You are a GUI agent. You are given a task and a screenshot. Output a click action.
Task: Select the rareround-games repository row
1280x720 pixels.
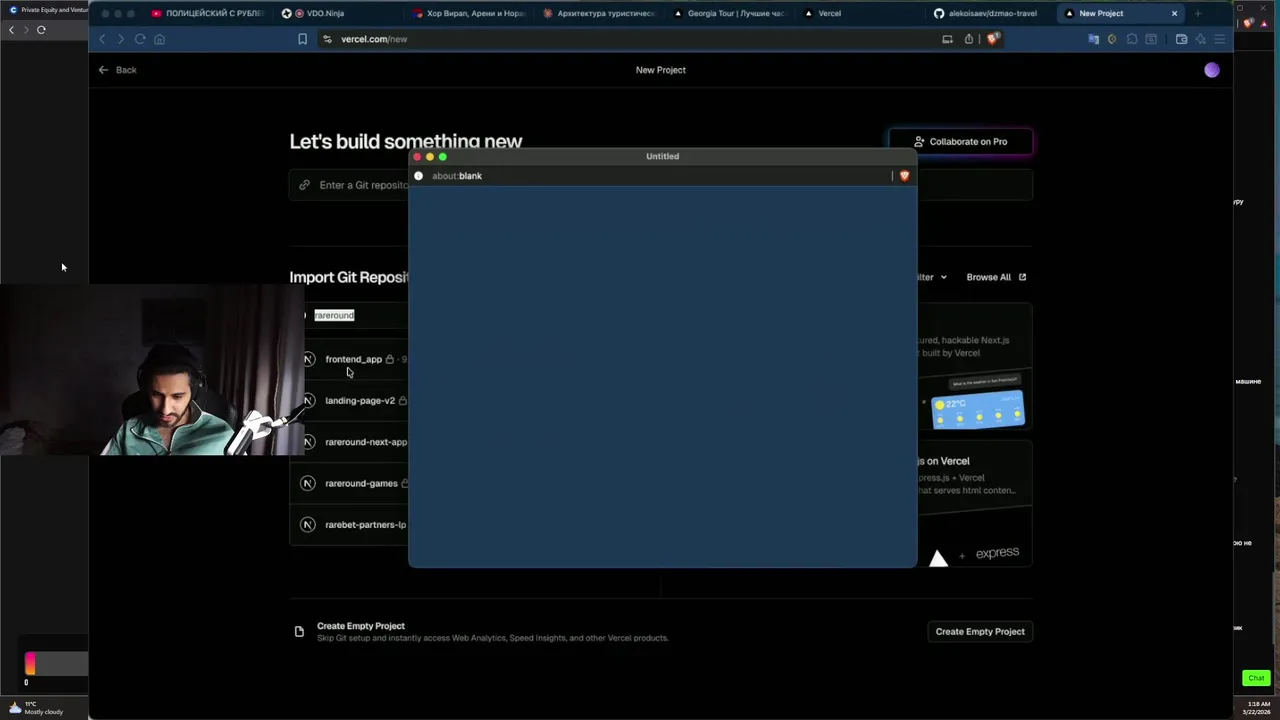tap(349, 483)
